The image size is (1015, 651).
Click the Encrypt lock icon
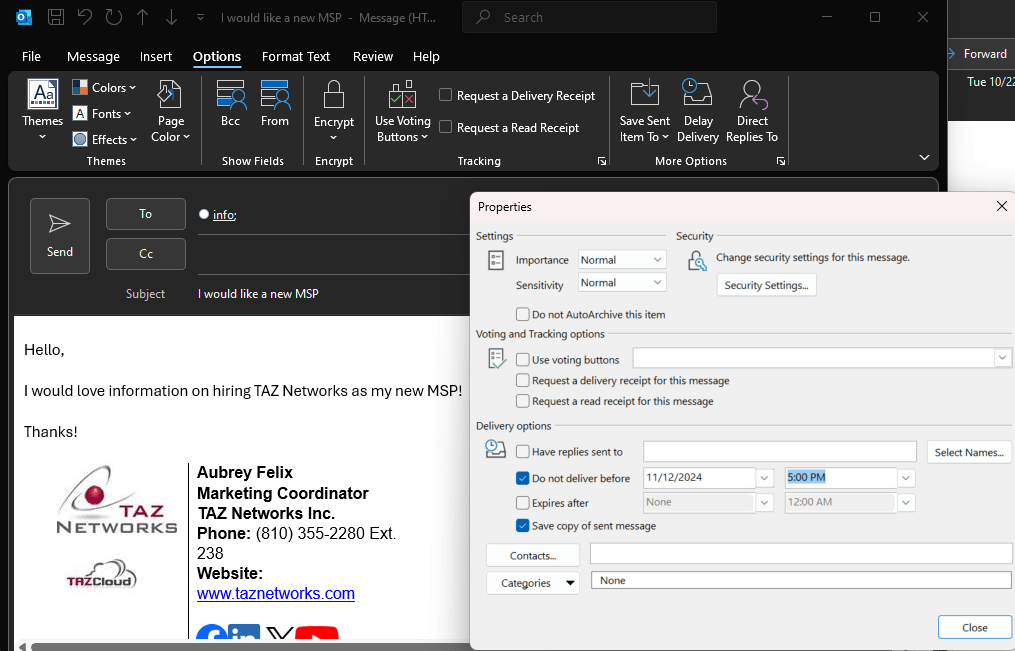[x=334, y=95]
